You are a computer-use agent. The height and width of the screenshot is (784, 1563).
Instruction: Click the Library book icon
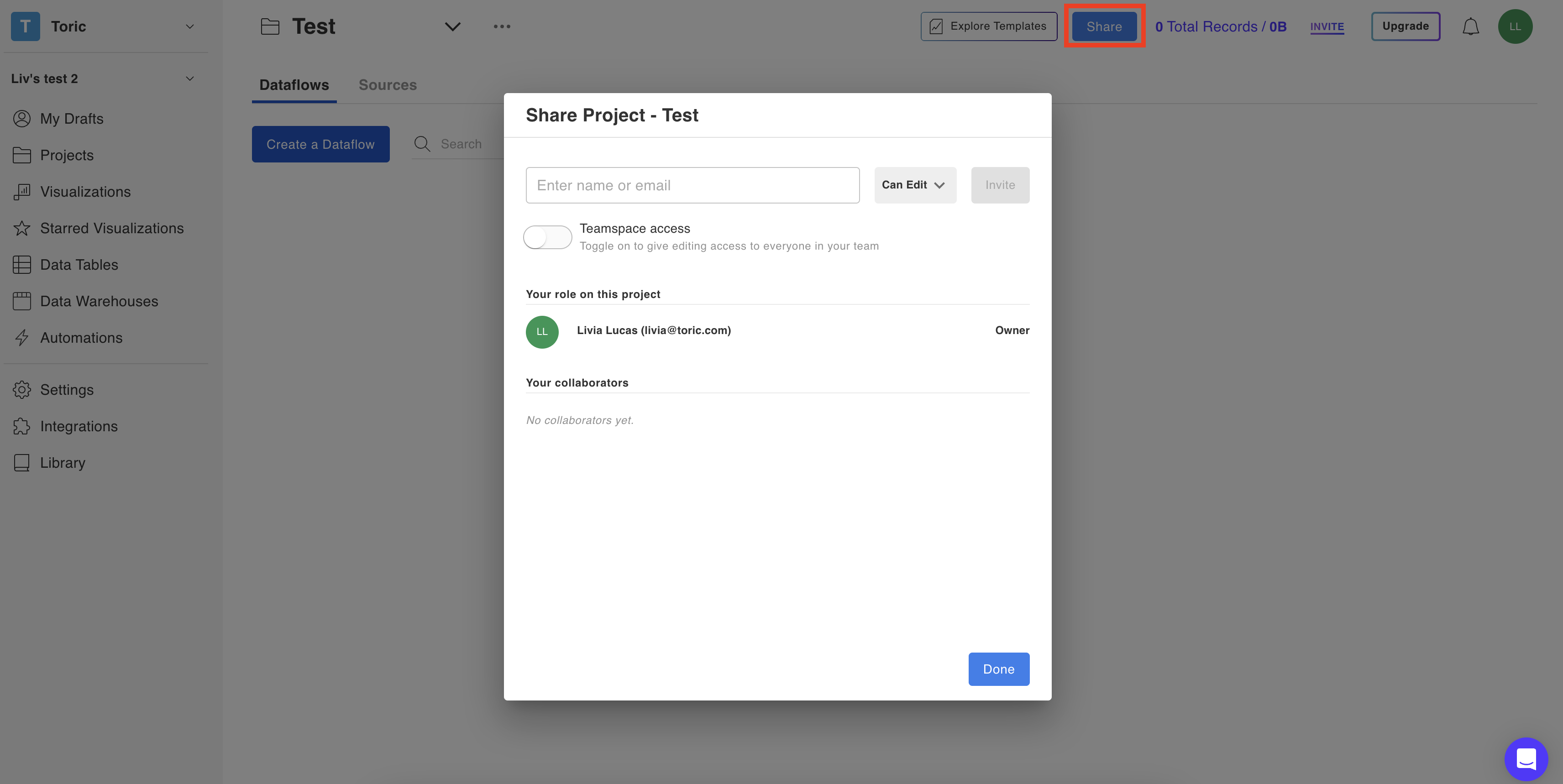pyautogui.click(x=22, y=463)
